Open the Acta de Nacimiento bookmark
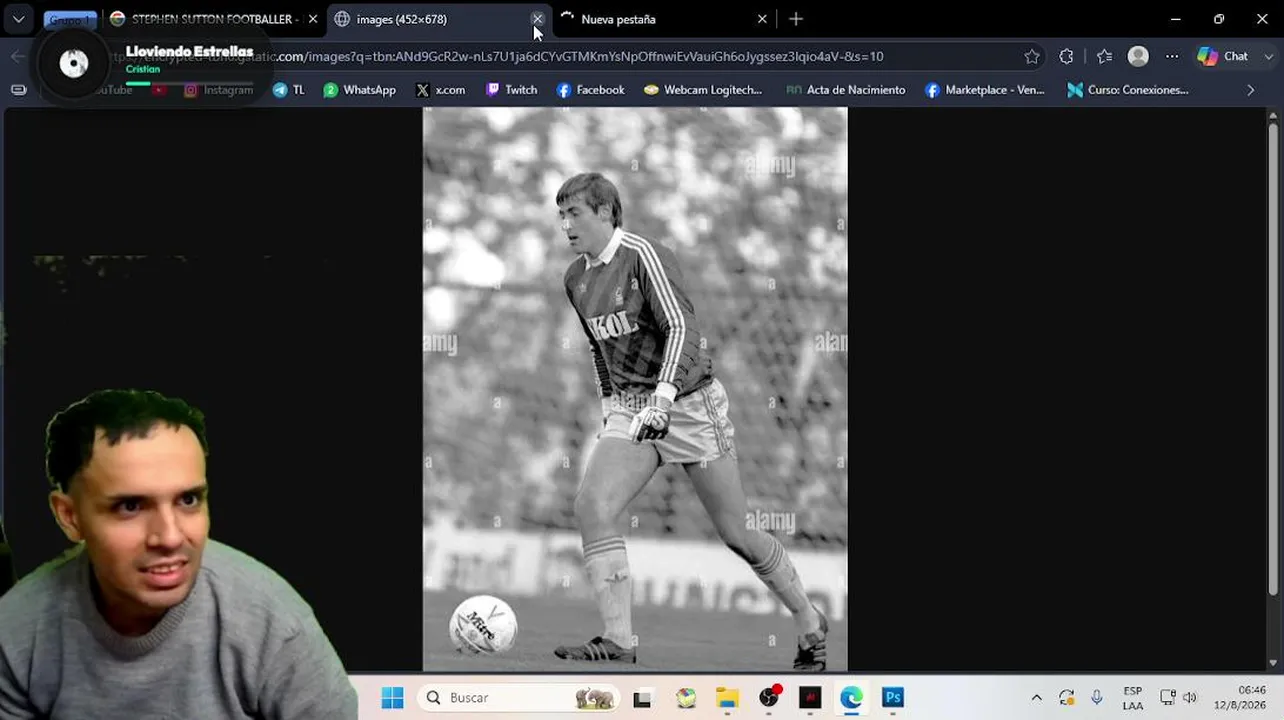 (x=845, y=90)
